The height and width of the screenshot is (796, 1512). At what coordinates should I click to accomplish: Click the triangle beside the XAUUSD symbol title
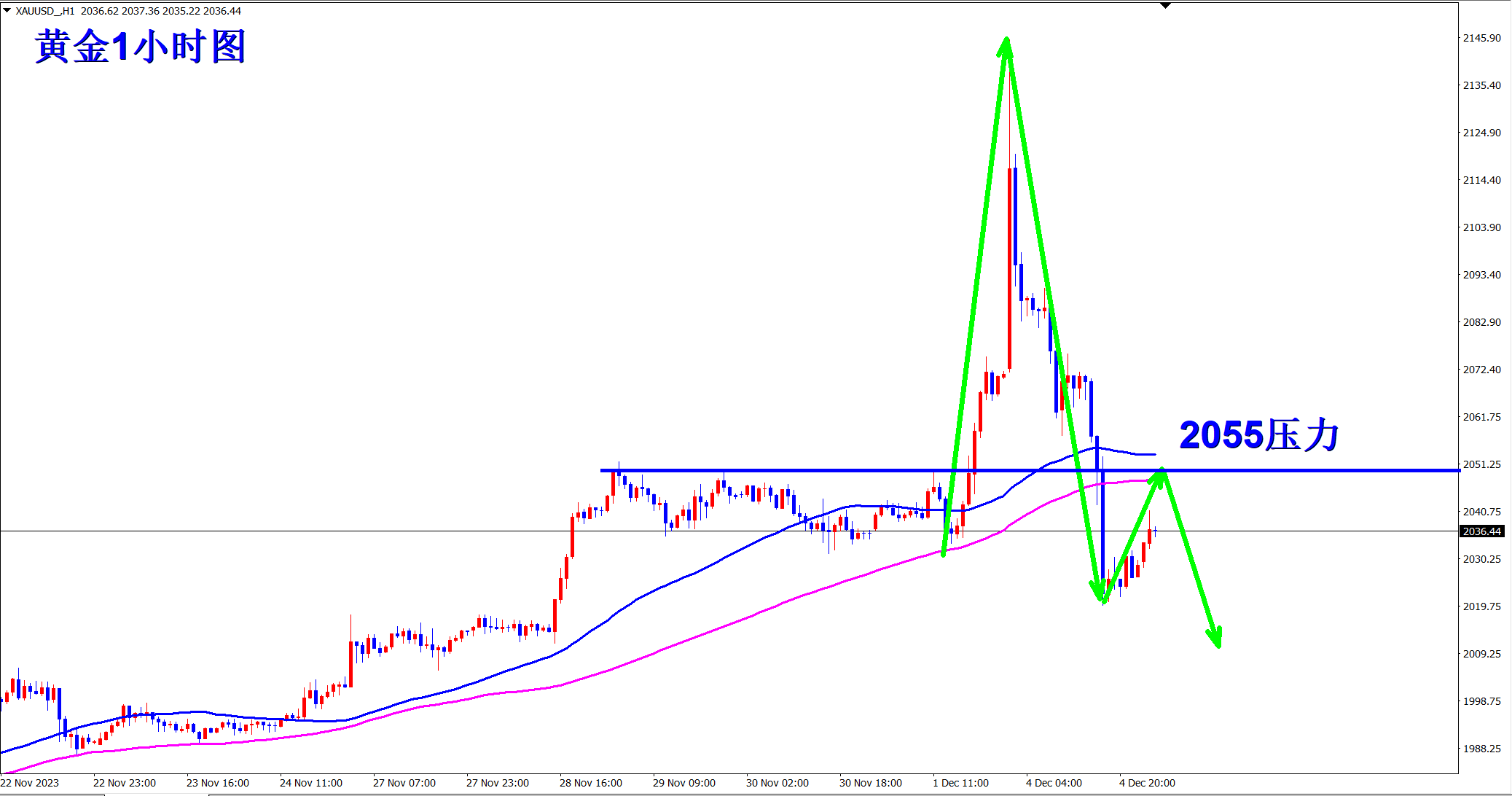click(7, 10)
